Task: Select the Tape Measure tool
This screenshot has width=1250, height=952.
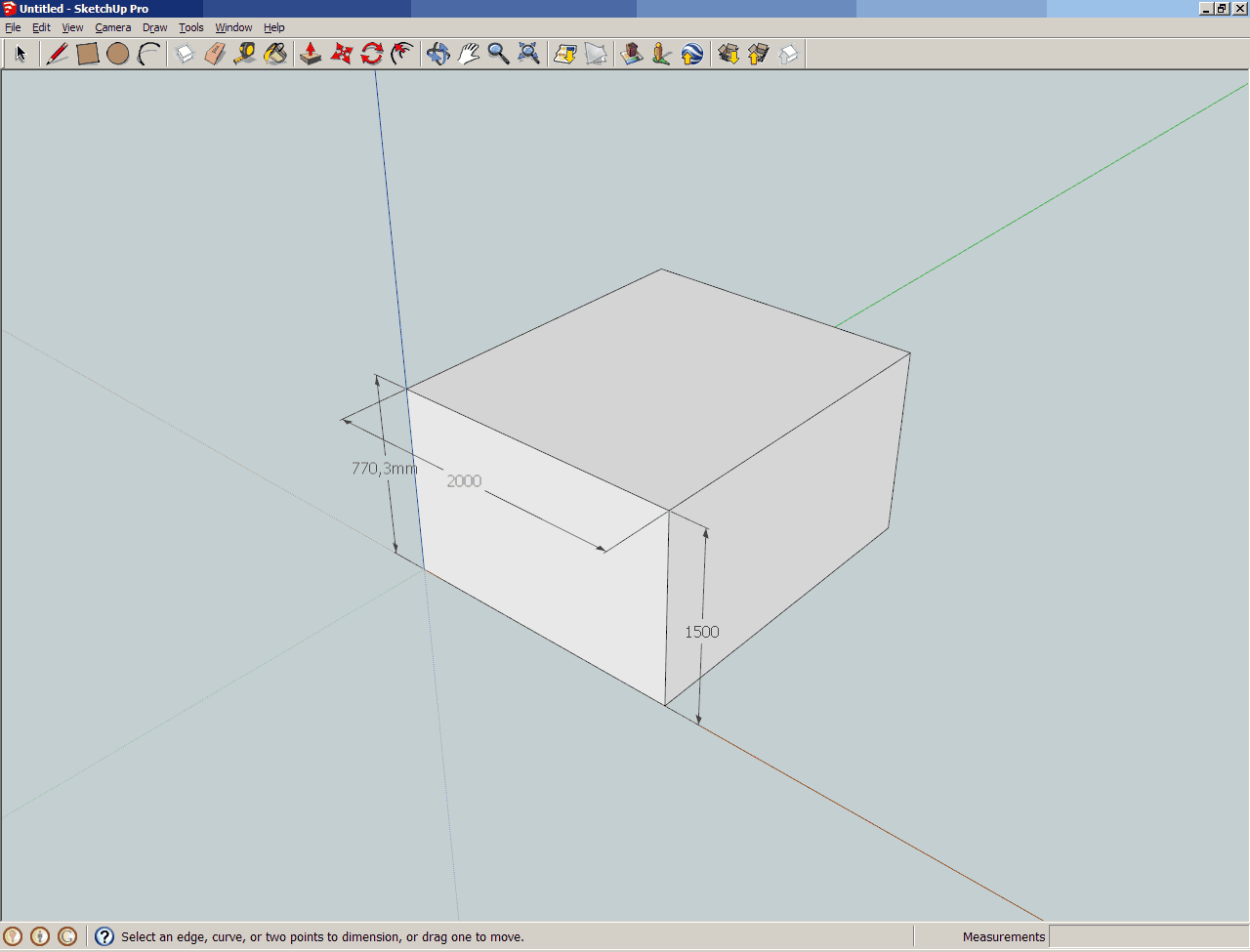Action: (x=245, y=54)
